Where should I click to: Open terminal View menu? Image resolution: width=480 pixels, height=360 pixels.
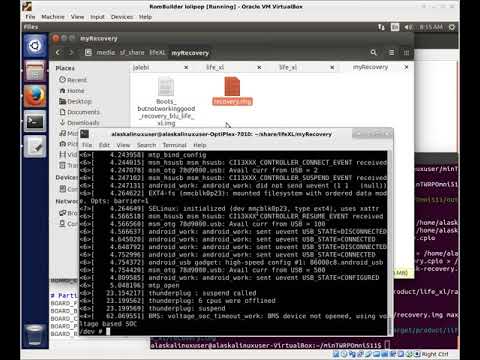tap(123, 145)
